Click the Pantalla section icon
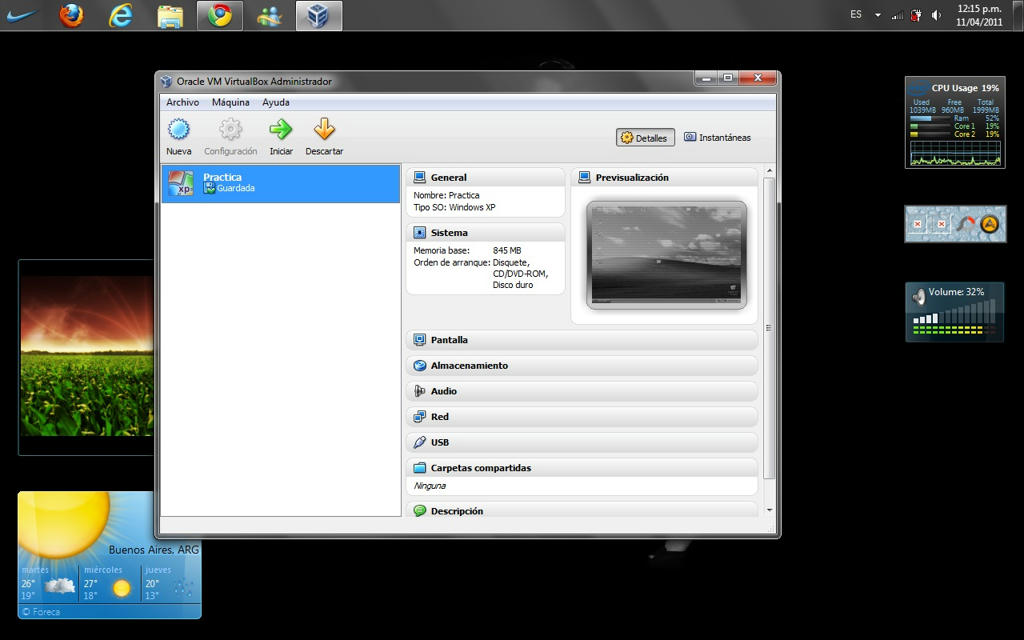Image resolution: width=1024 pixels, height=640 pixels. coord(419,340)
